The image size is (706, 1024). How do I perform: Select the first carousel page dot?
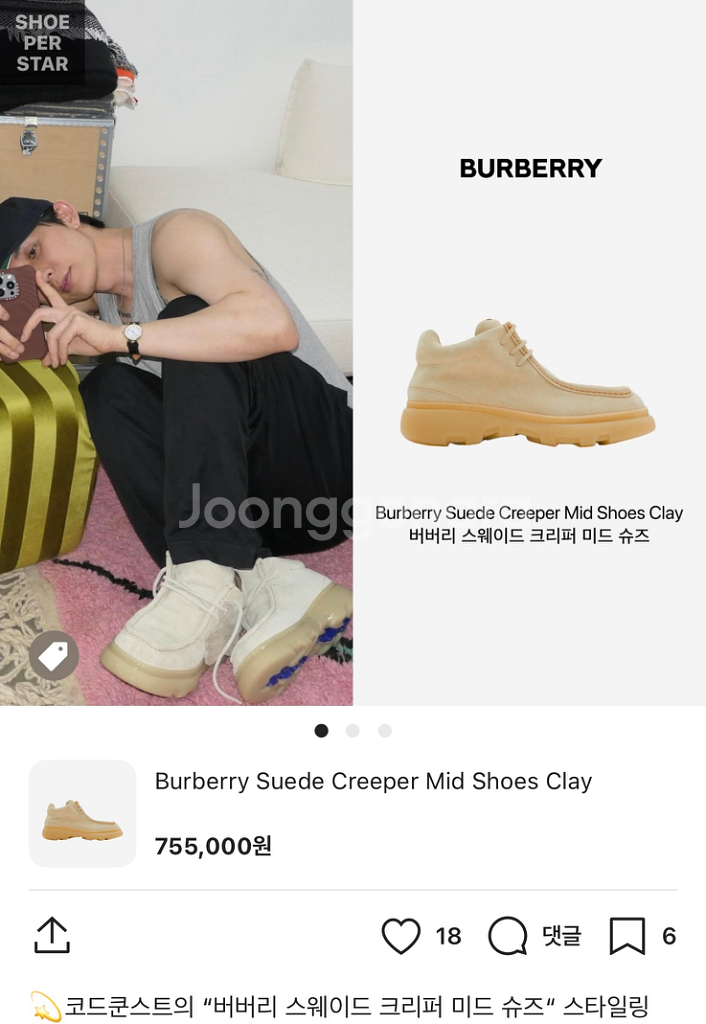coord(321,731)
